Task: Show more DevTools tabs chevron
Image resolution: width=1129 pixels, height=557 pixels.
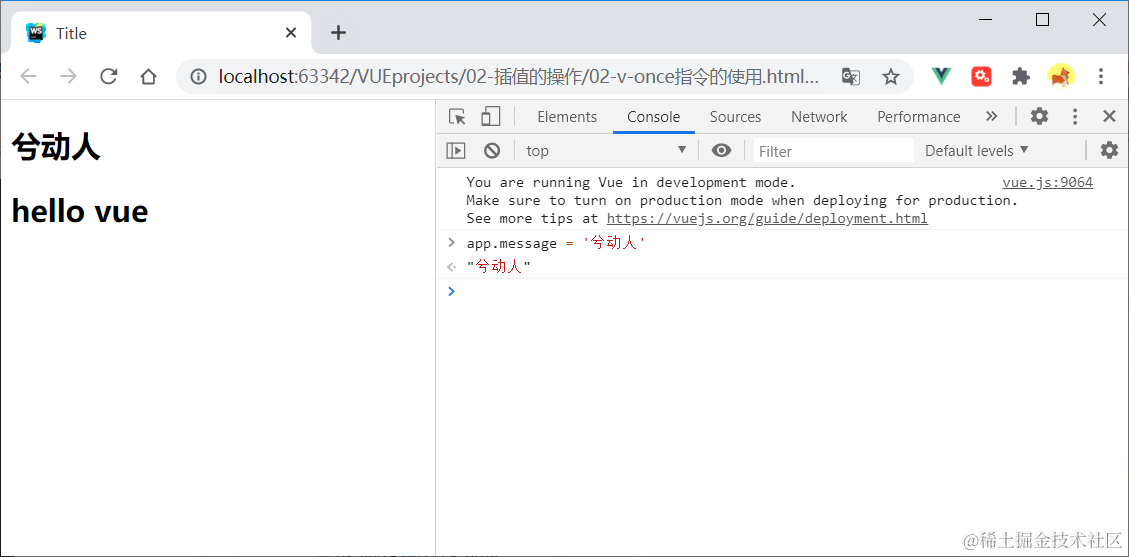Action: click(x=991, y=117)
